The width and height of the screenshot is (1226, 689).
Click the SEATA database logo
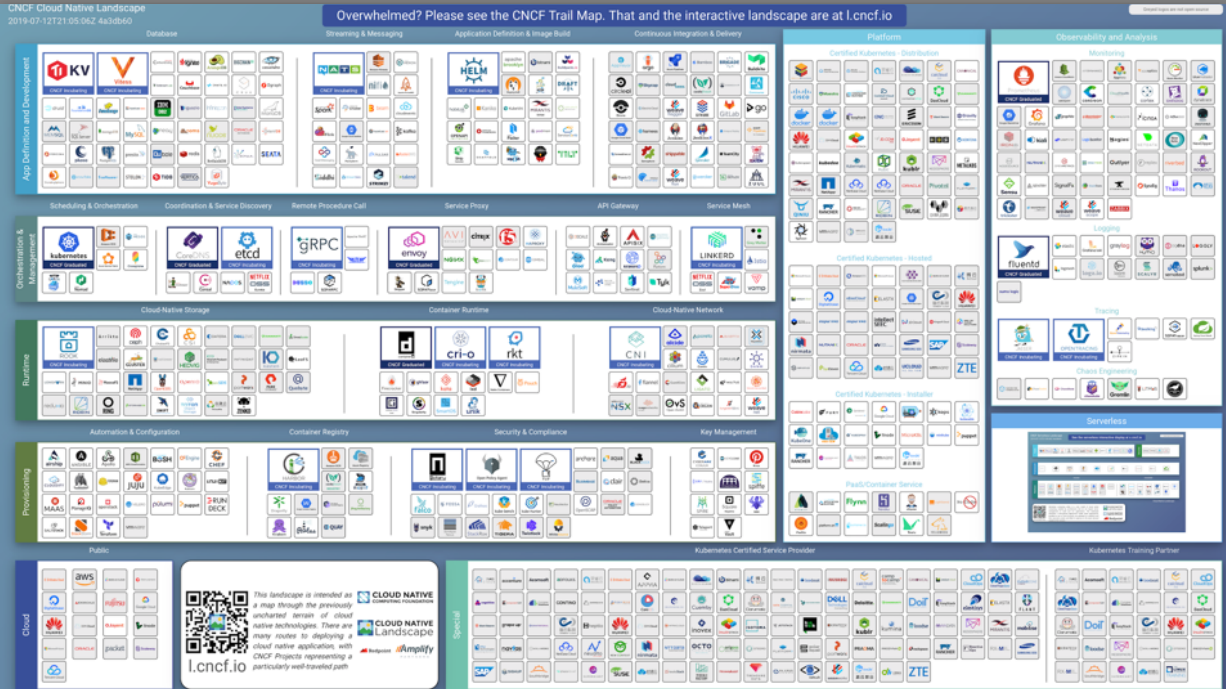click(270, 154)
